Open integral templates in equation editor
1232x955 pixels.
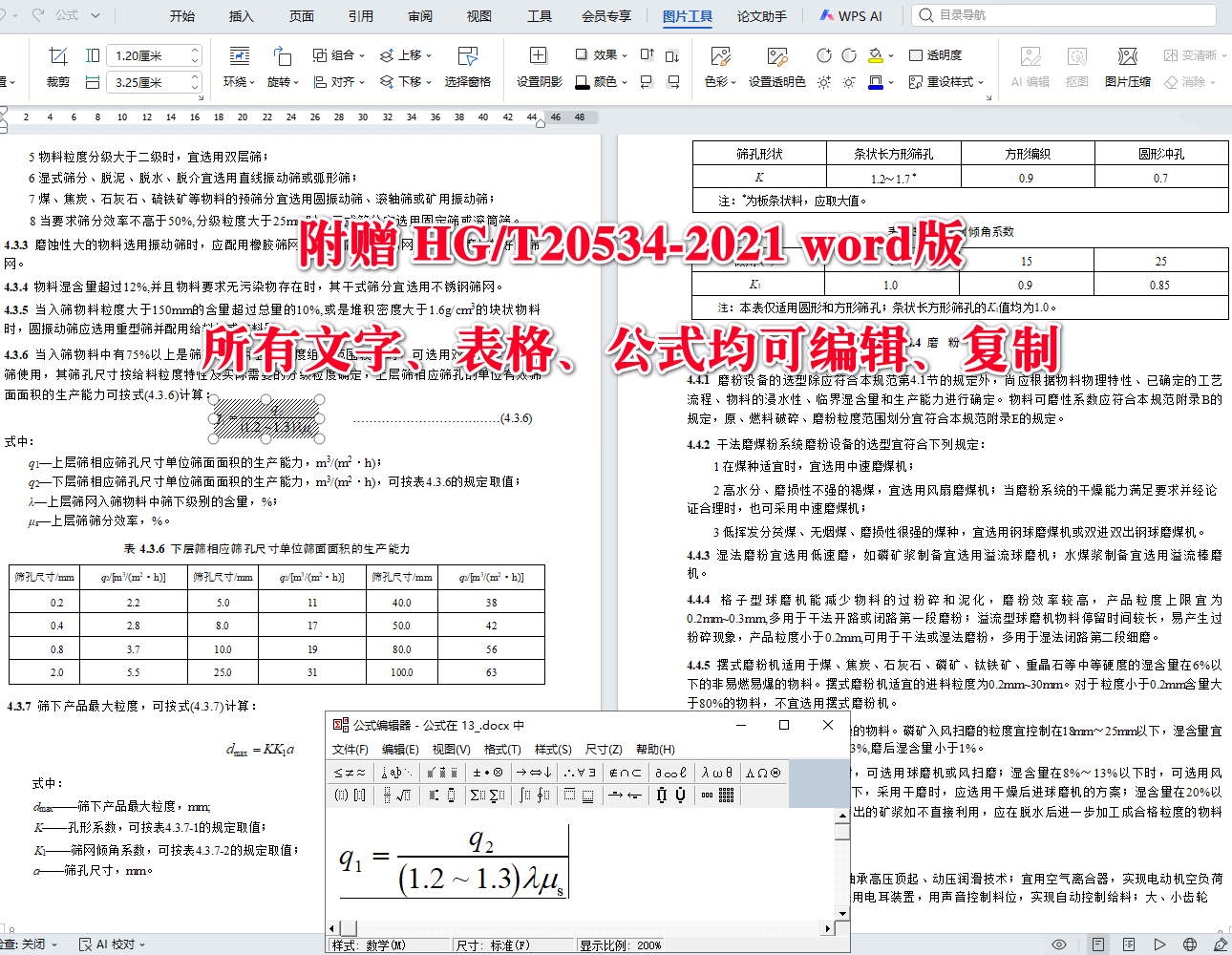(x=534, y=795)
